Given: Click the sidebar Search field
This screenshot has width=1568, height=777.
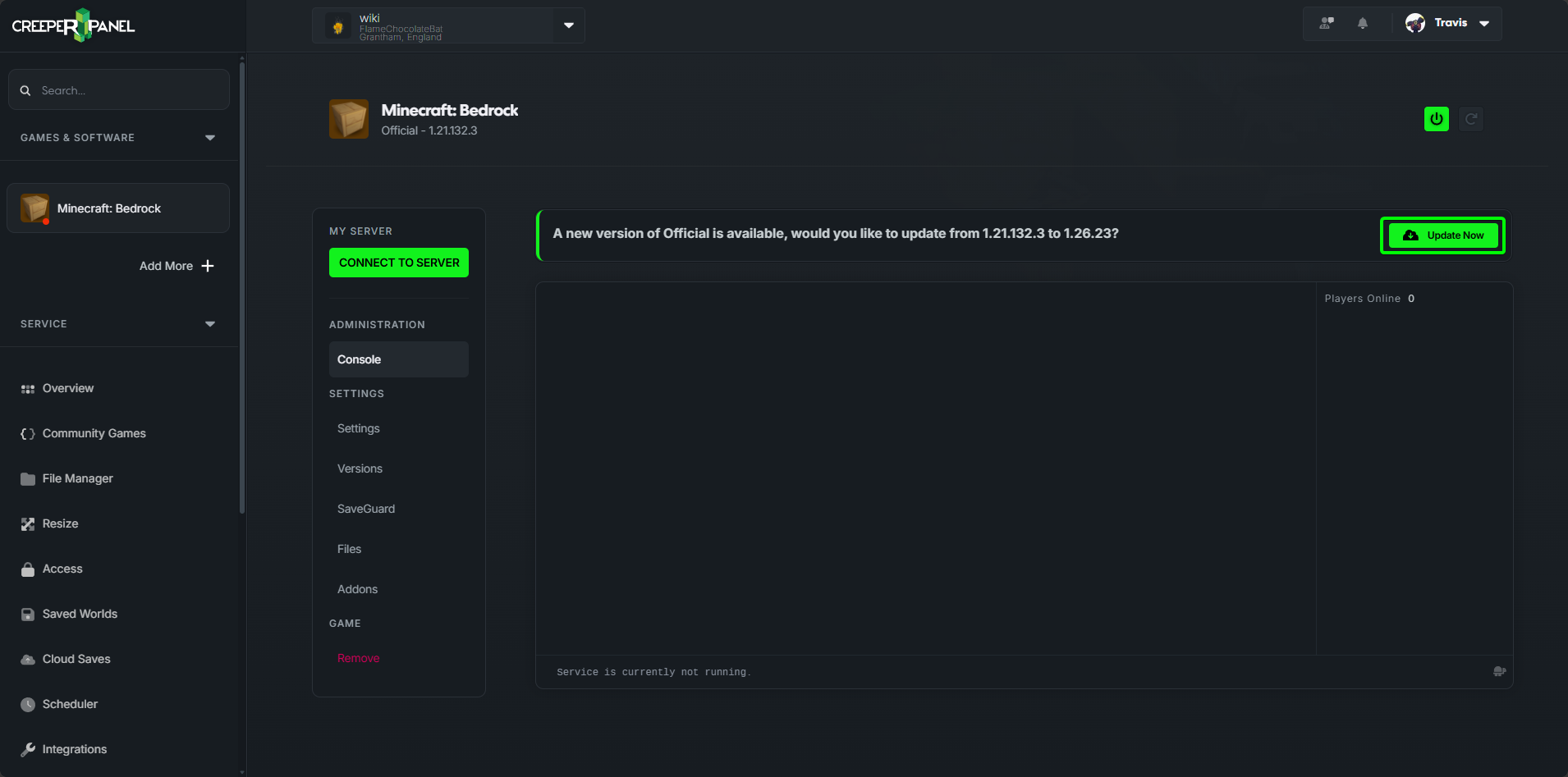Looking at the screenshot, I should click(x=118, y=89).
